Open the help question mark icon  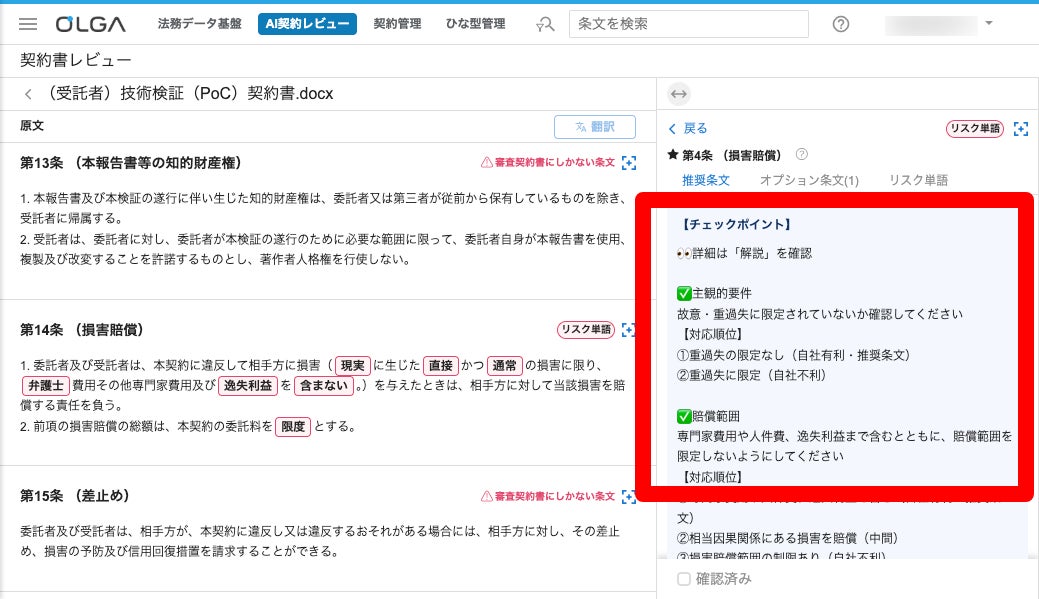(x=841, y=24)
